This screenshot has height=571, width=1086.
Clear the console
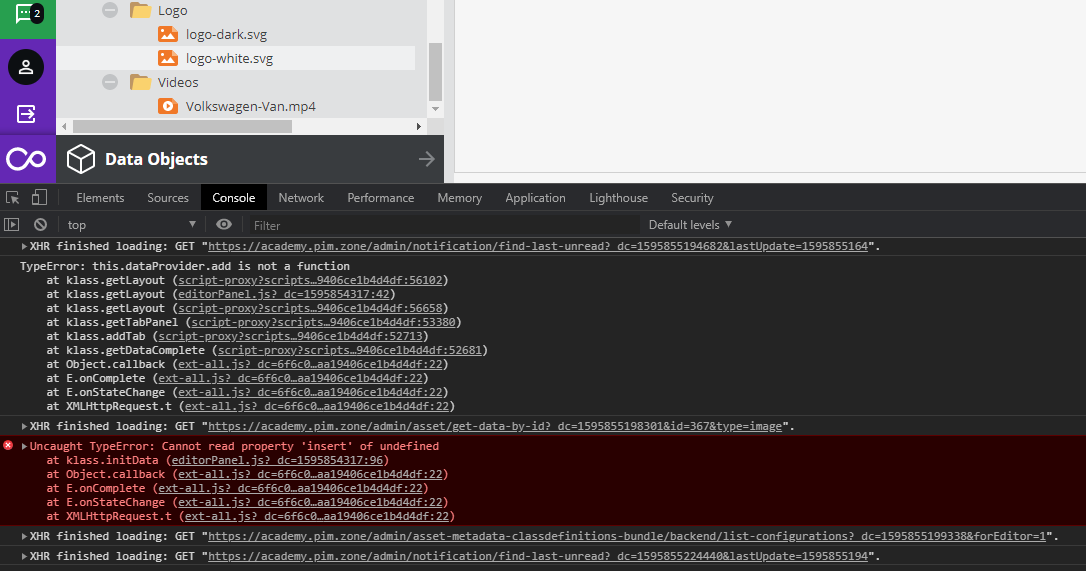click(40, 225)
